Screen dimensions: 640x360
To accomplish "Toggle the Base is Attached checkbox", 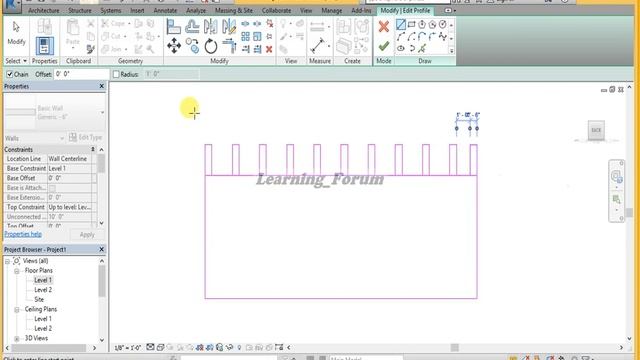I will 52,188.
